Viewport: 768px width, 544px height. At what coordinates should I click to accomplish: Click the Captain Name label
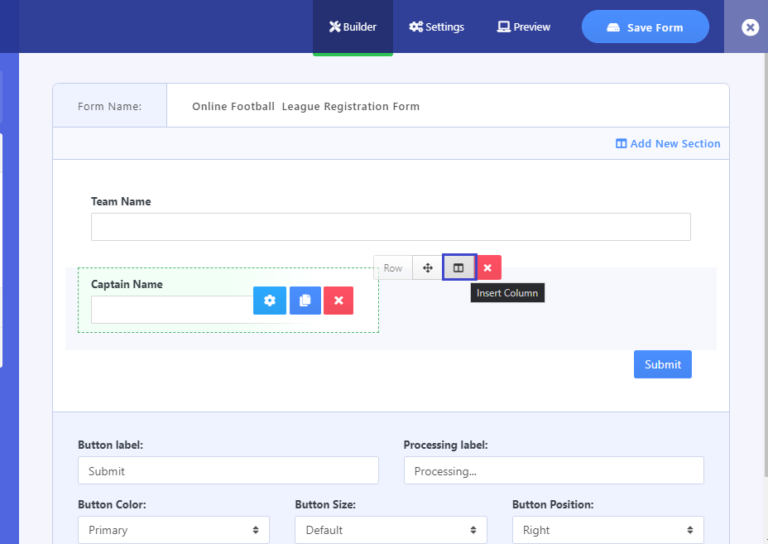click(127, 284)
